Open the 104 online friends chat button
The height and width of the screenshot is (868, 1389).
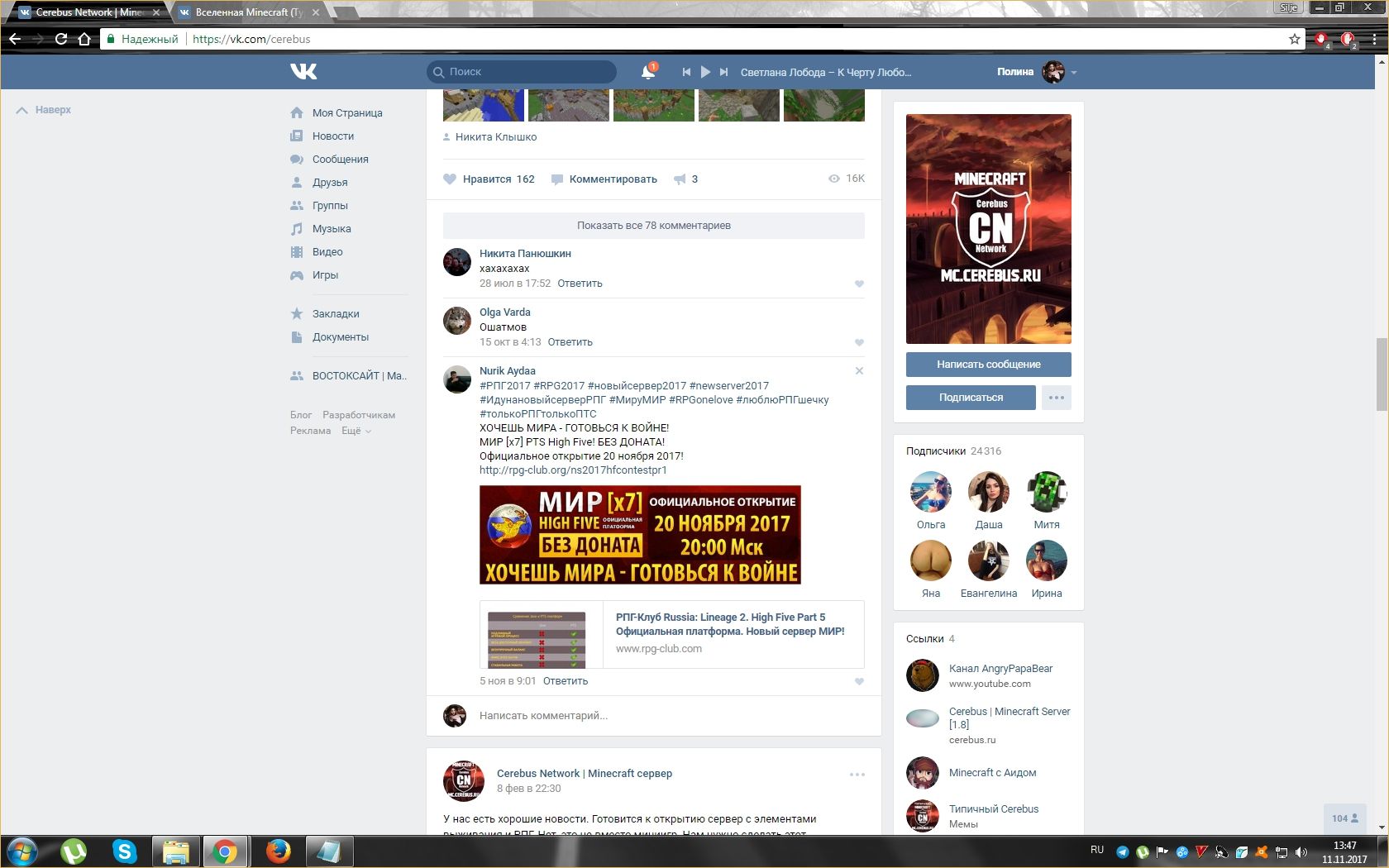pos(1345,818)
